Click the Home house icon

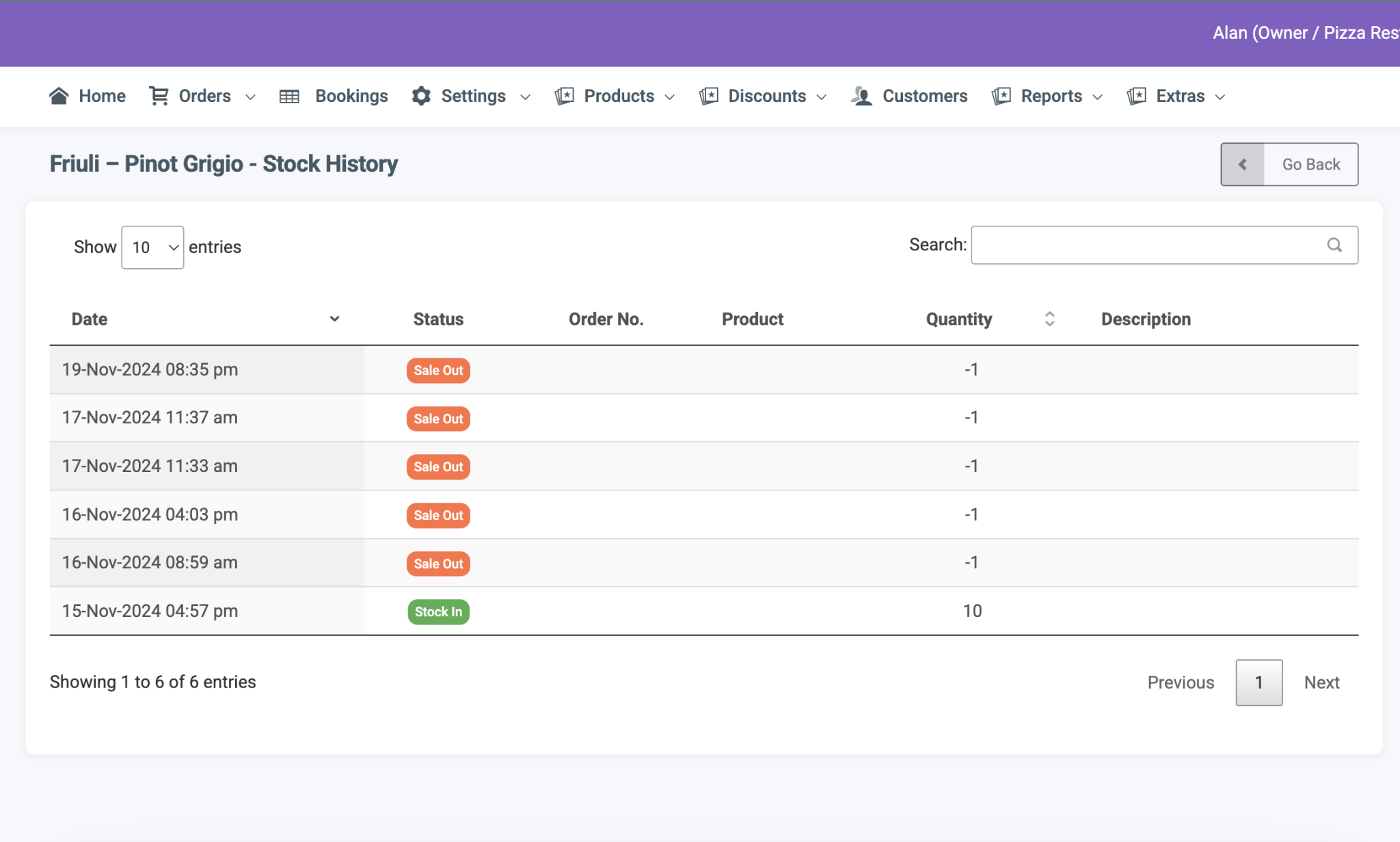coord(59,96)
